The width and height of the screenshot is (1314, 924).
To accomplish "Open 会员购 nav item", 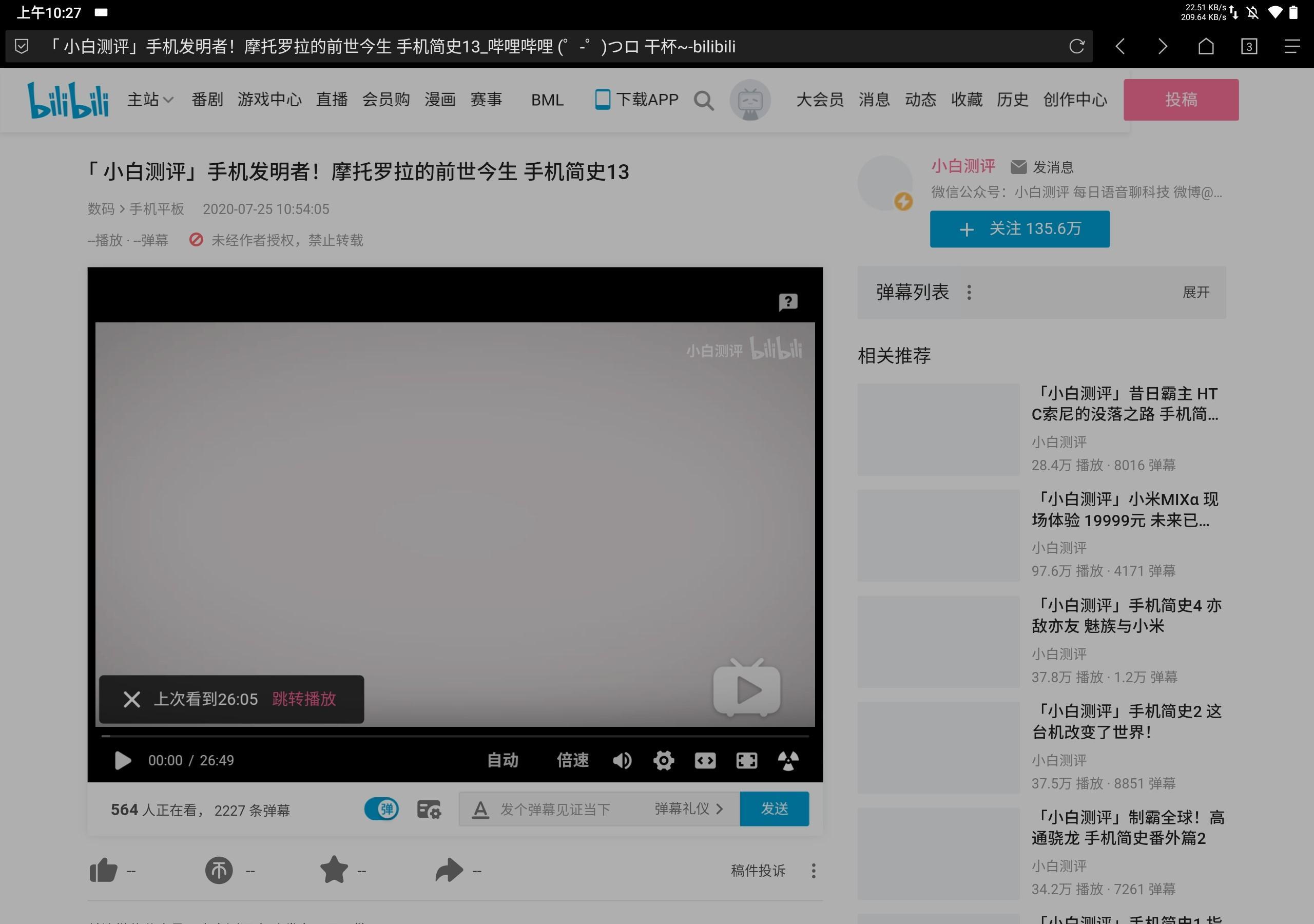I will tap(385, 100).
